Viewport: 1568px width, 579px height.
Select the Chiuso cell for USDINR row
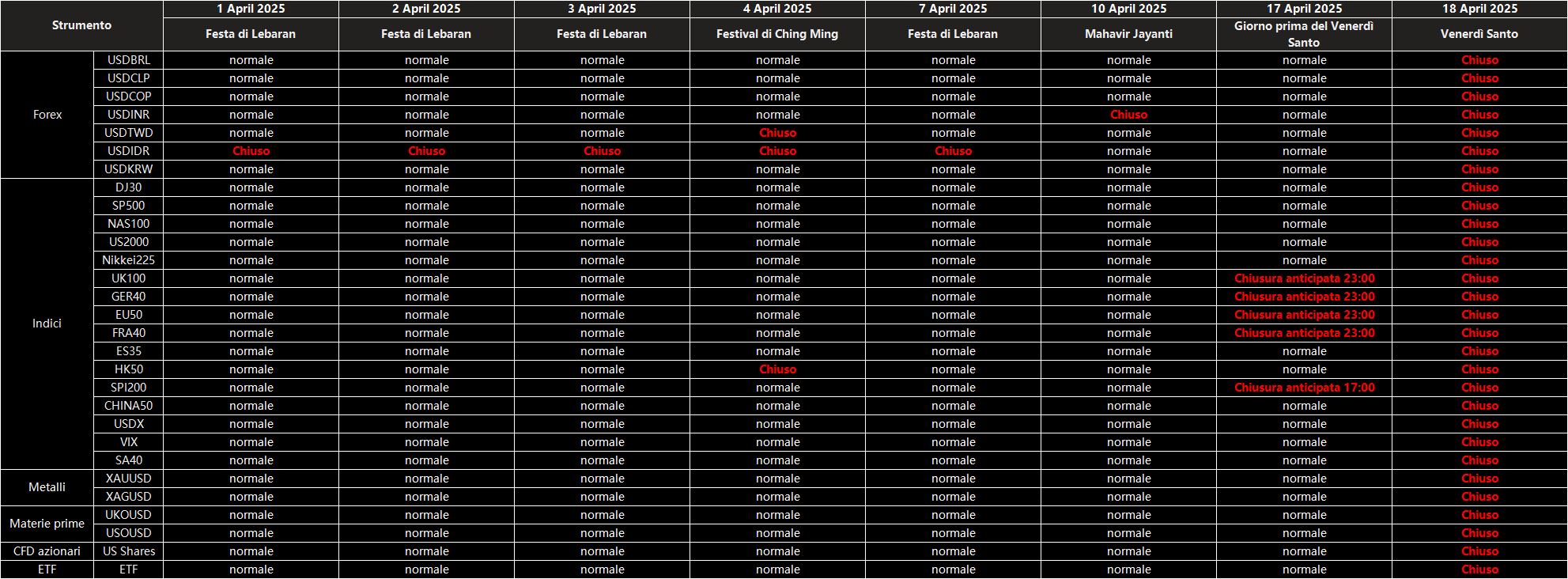pos(1128,115)
